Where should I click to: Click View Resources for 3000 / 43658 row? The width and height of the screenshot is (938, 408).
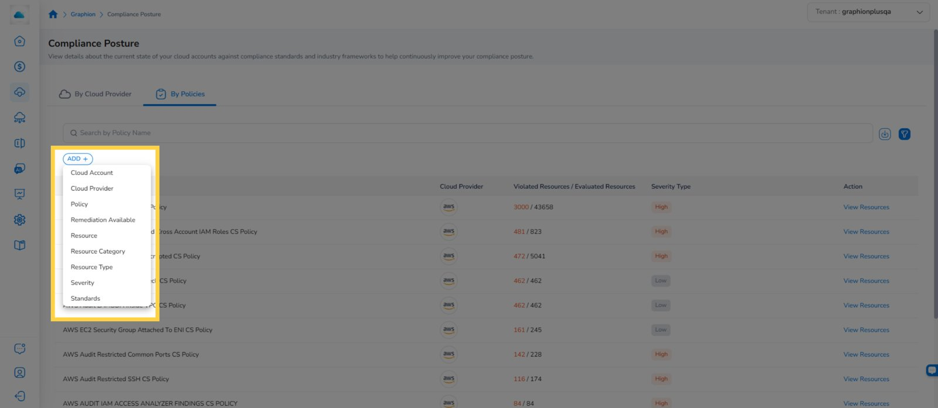(x=866, y=207)
